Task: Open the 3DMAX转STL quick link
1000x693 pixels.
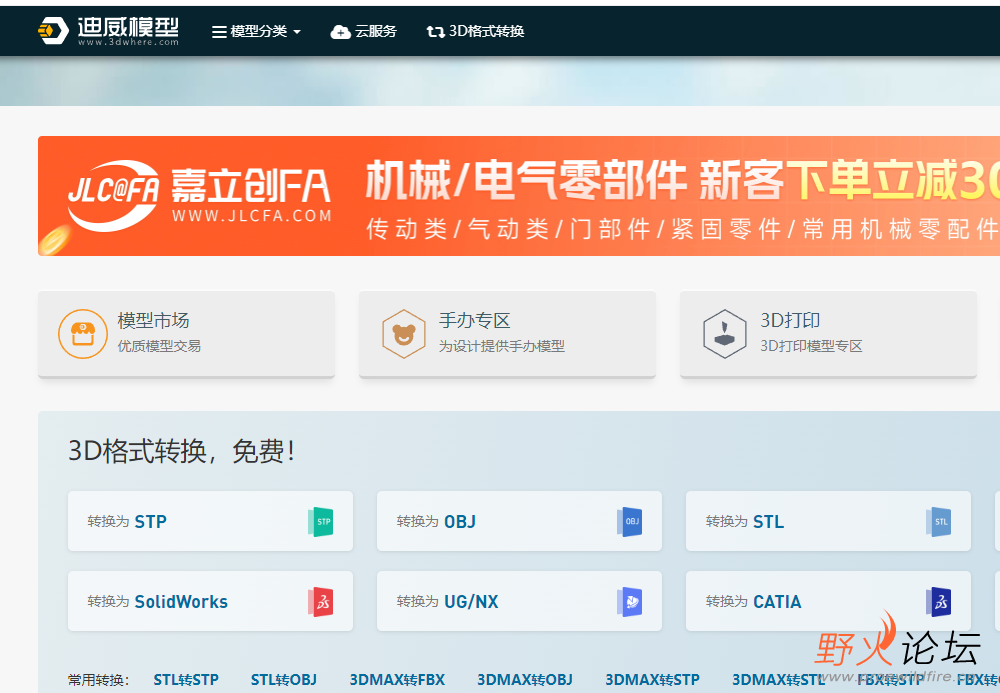Action: [779, 680]
